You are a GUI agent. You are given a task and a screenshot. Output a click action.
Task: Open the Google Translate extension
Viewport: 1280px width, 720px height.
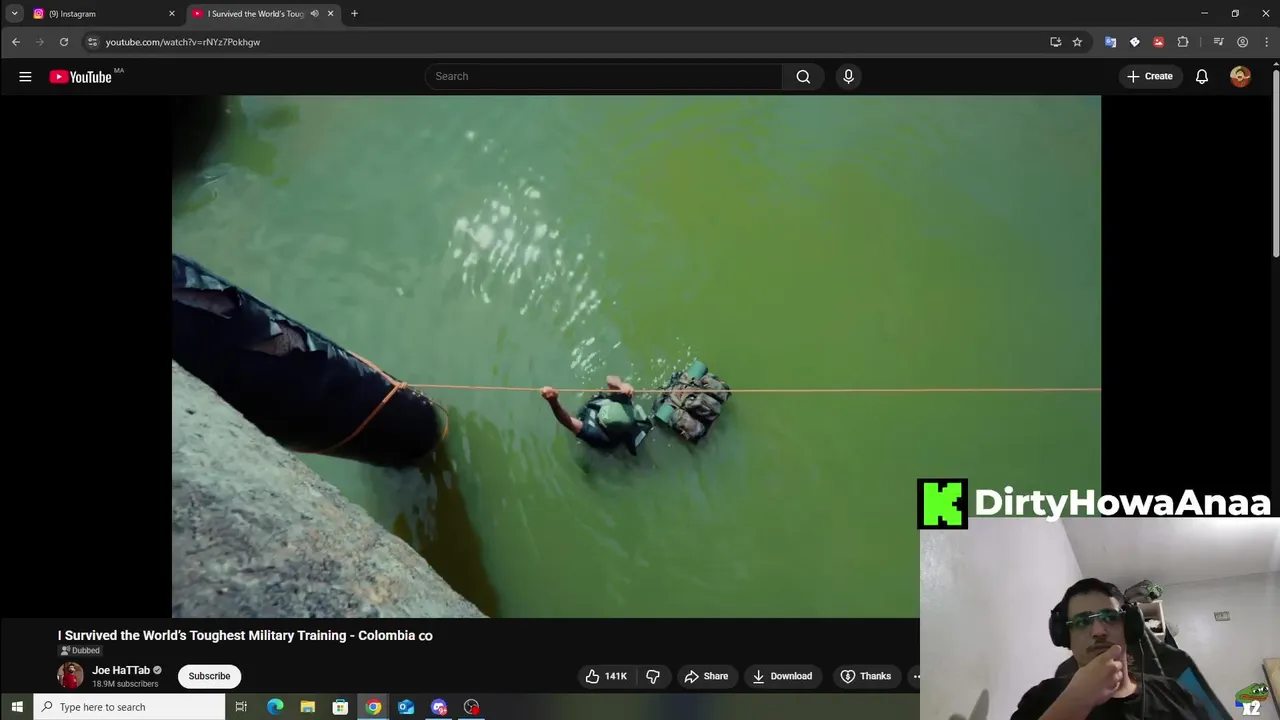[x=1110, y=42]
